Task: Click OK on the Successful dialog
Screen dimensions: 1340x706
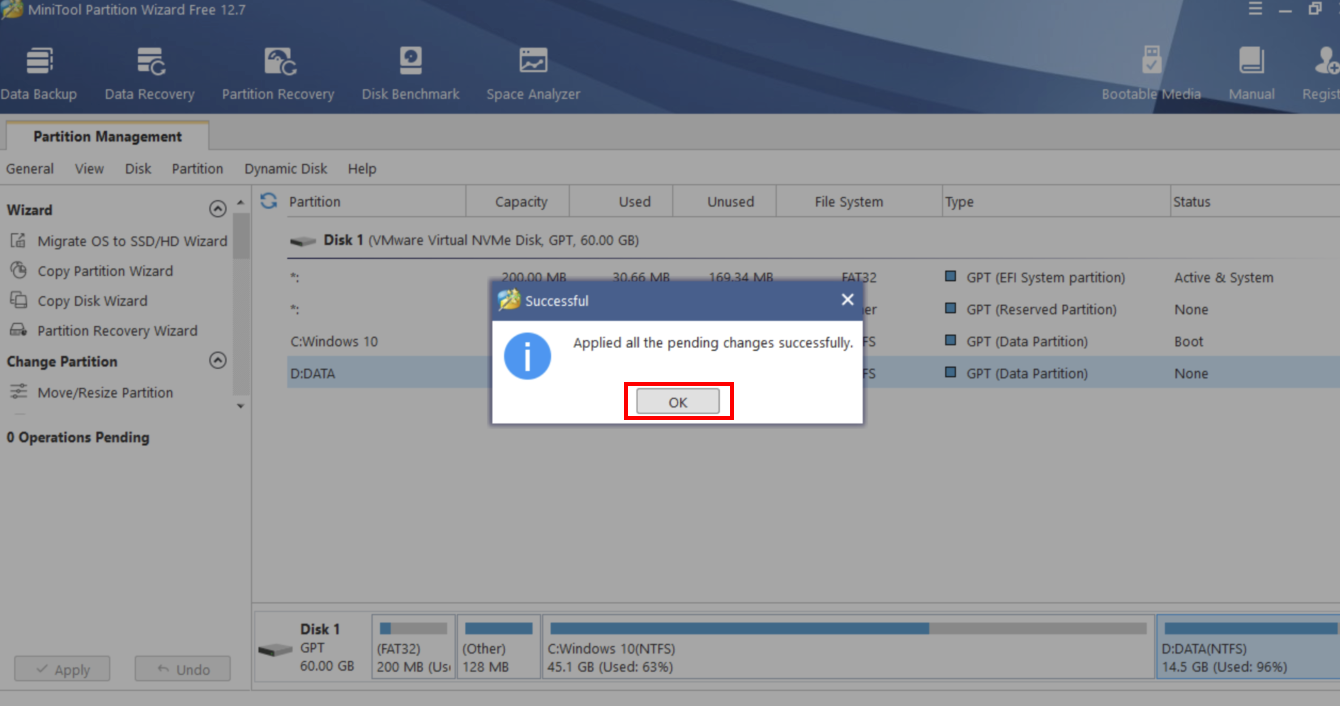Action: point(677,401)
